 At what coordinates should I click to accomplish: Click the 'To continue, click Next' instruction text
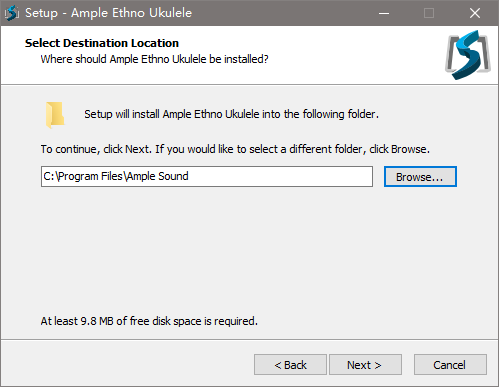(235, 149)
